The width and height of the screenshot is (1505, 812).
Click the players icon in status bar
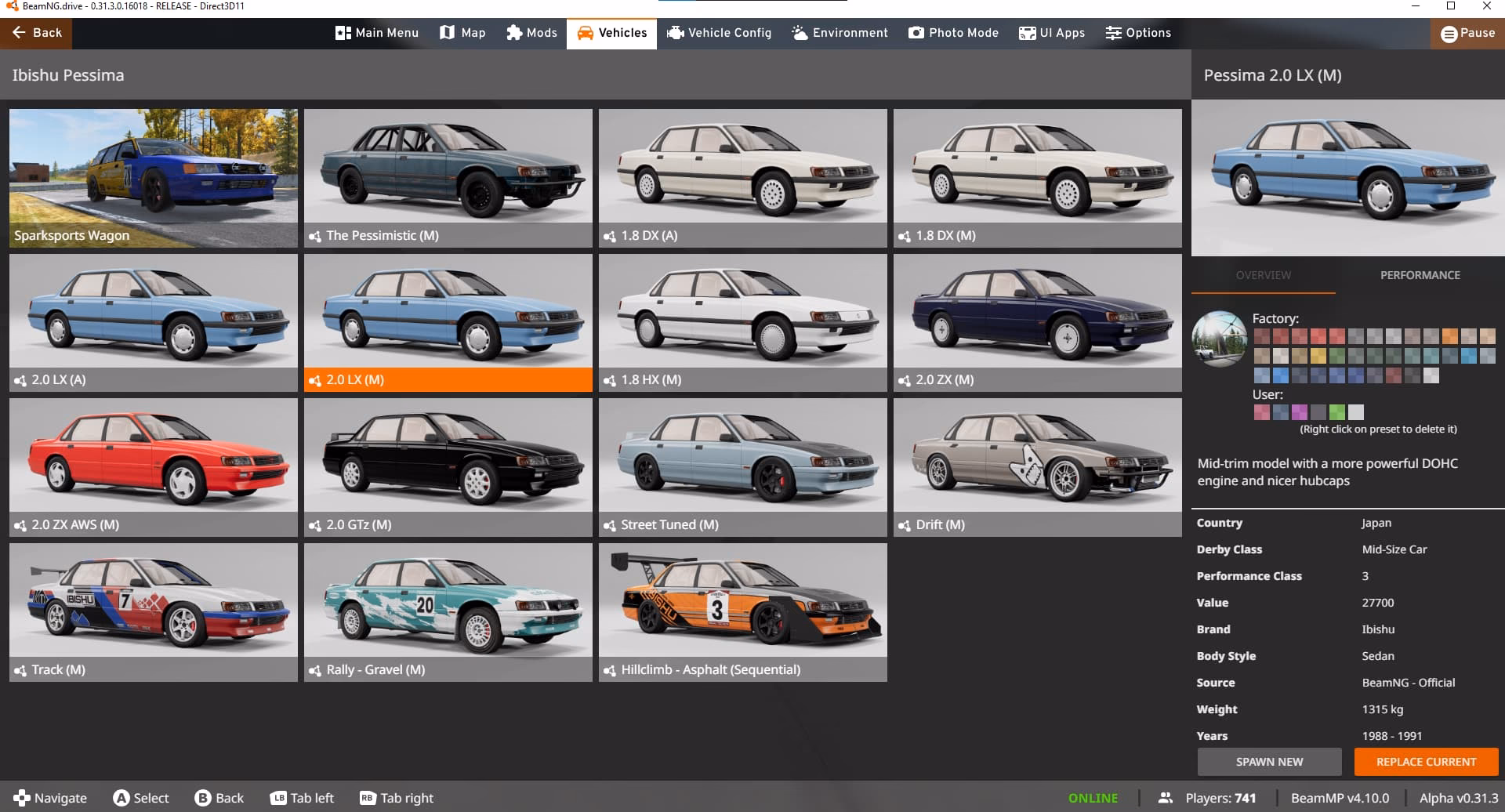pos(1166,798)
